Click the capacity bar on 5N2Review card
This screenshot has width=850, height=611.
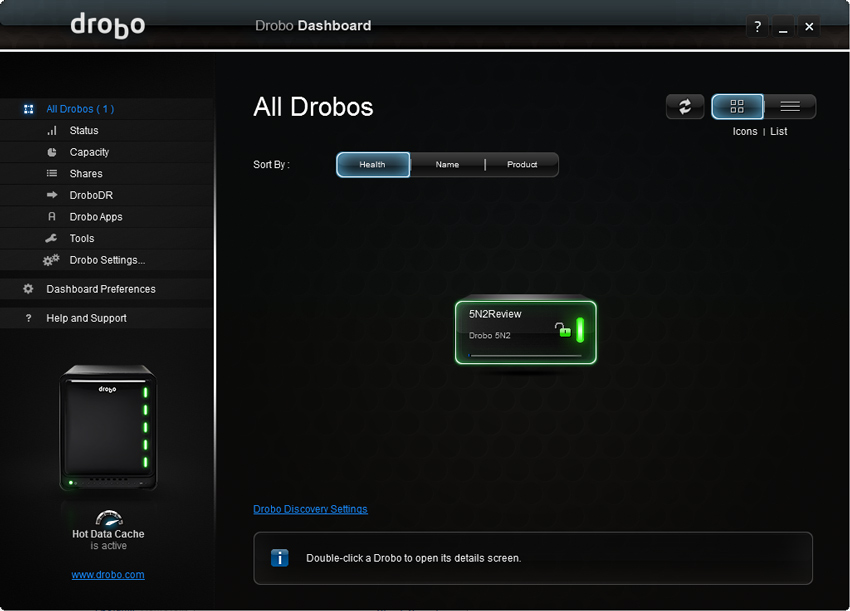click(525, 356)
